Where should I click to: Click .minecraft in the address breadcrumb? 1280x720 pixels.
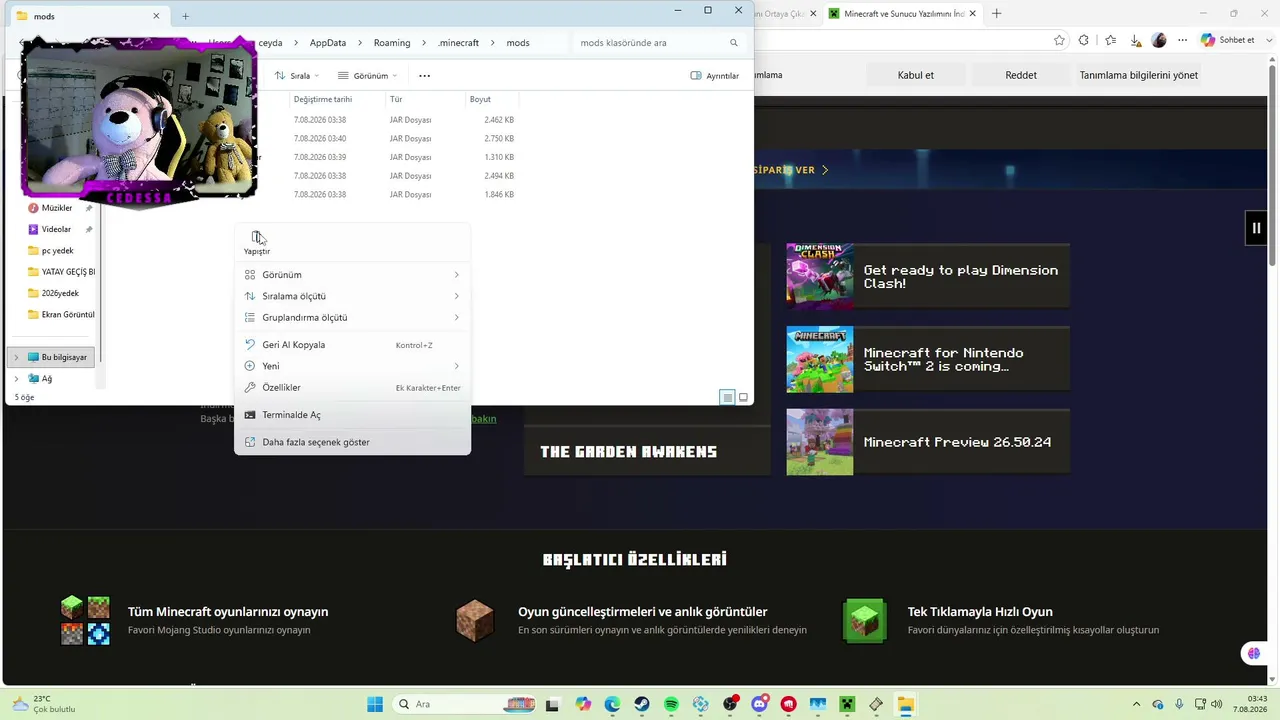[458, 43]
